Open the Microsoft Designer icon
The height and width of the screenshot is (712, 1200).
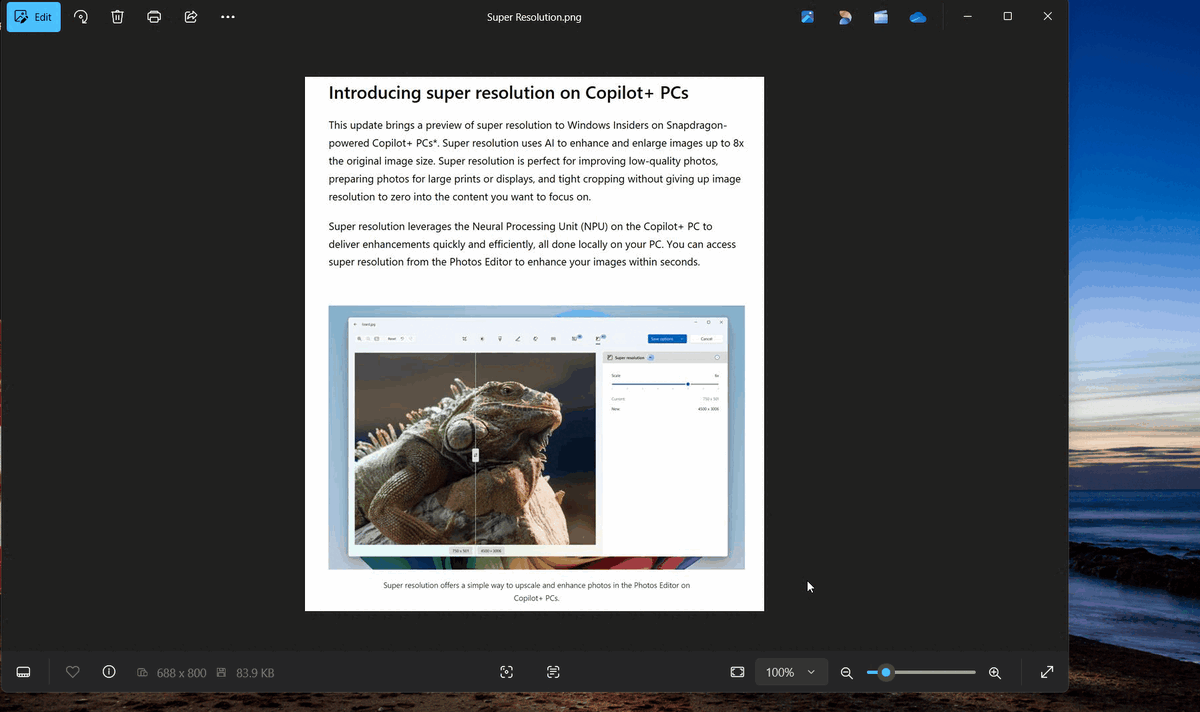pos(845,16)
